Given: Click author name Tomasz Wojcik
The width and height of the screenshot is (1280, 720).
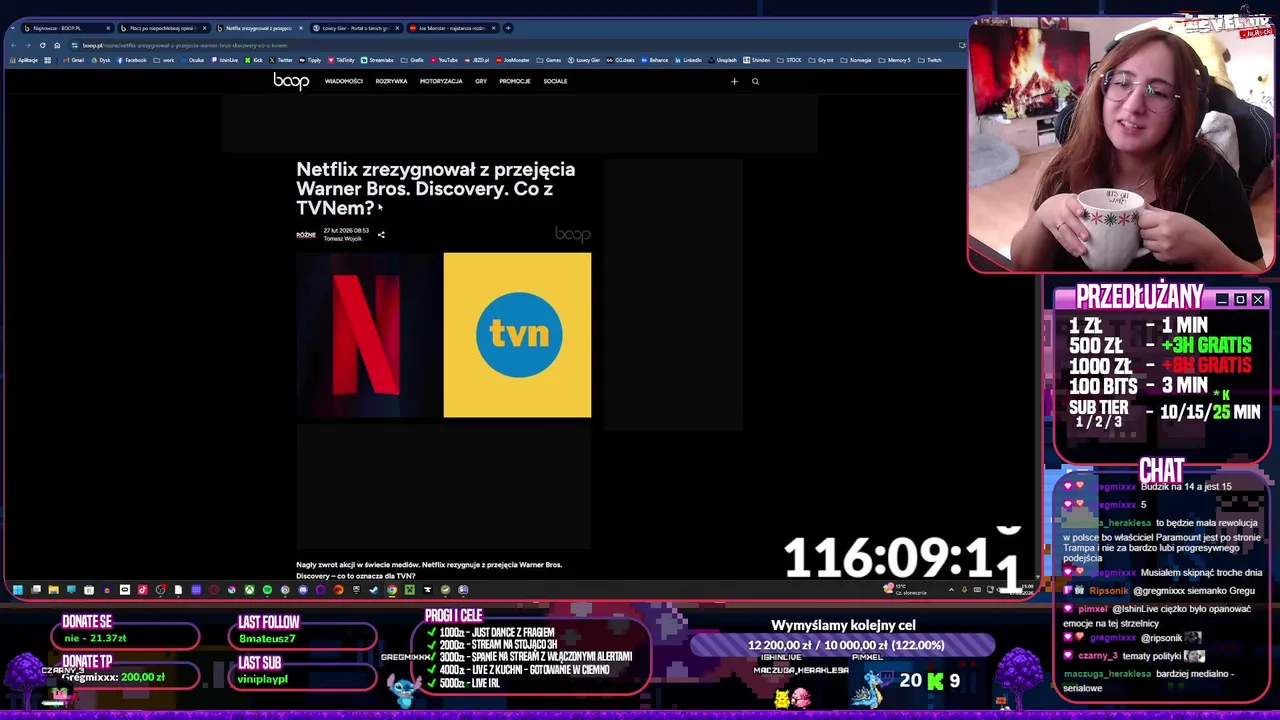Looking at the screenshot, I should point(343,239).
